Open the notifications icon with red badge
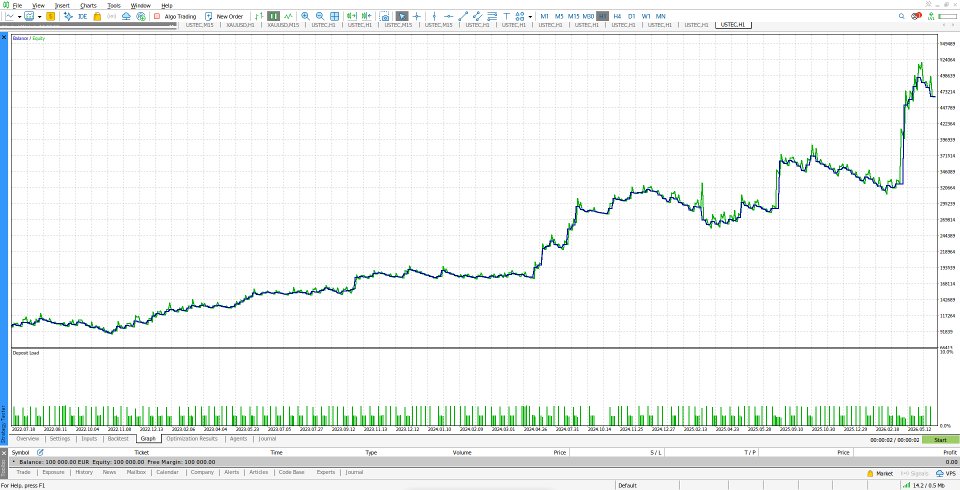The image size is (960, 490). point(916,16)
